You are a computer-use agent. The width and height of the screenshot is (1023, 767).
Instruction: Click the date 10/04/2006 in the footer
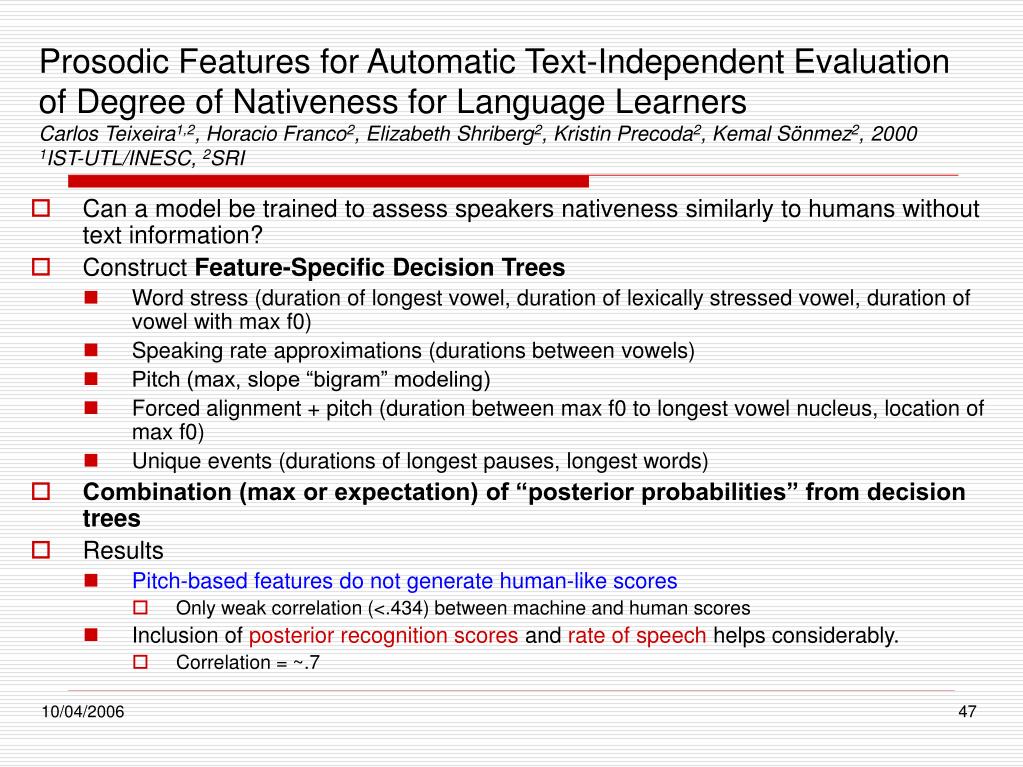pyautogui.click(x=83, y=712)
